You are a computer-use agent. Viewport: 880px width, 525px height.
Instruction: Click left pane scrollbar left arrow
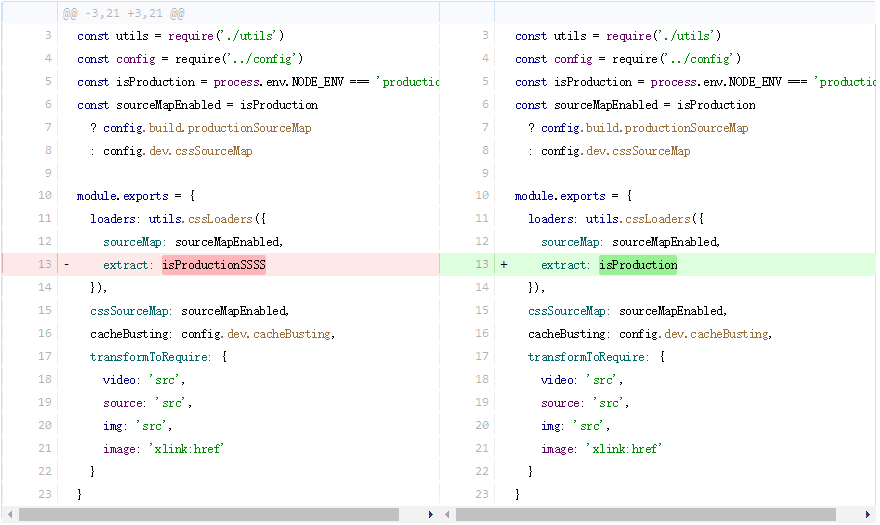[10, 514]
